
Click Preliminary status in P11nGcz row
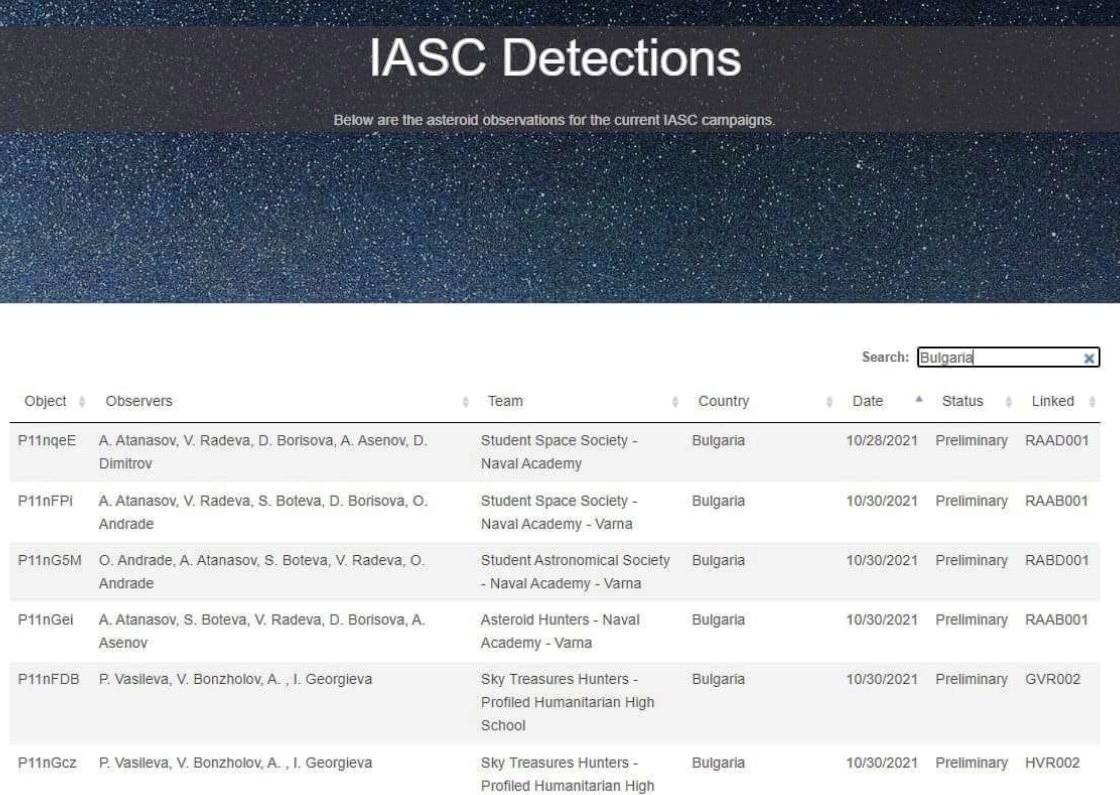tap(971, 763)
